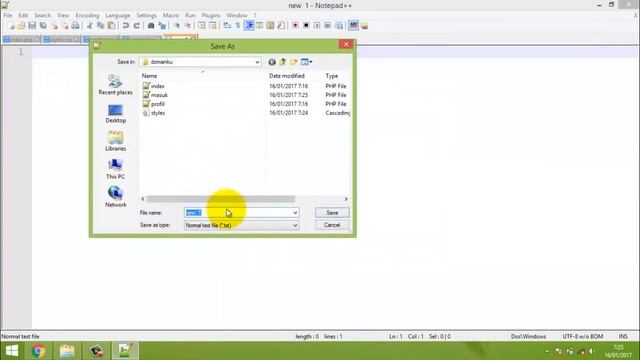
Task: Click the Cut scissors toolbar icon
Action: click(x=89, y=26)
